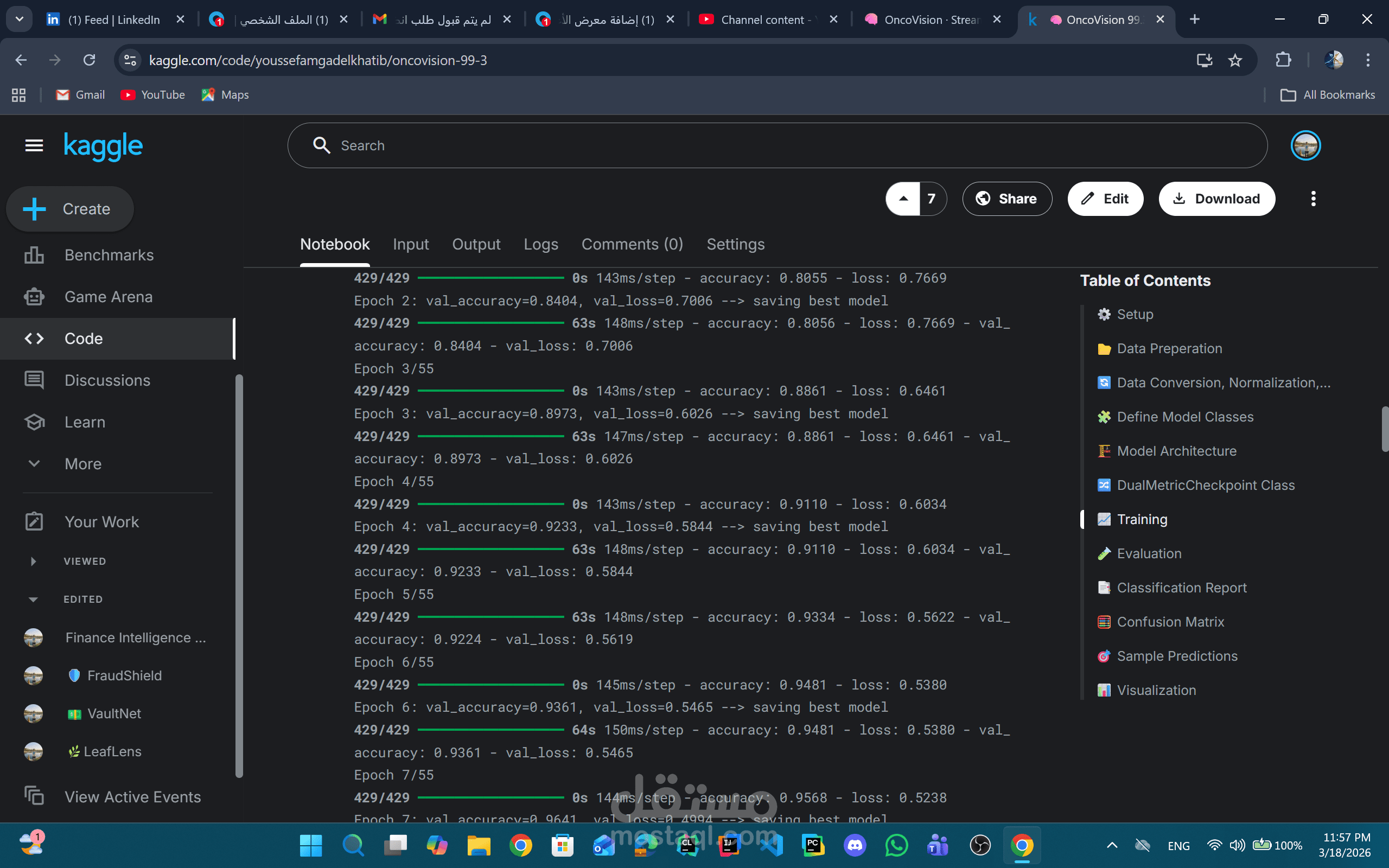Open Benchmarks in the sidebar
Image resolution: width=1389 pixels, height=868 pixels.
click(x=109, y=255)
